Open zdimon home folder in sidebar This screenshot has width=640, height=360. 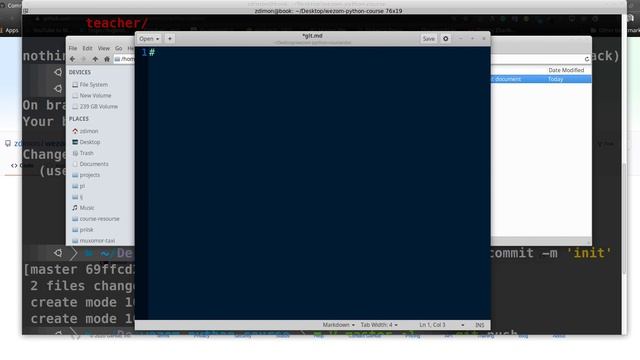click(x=89, y=131)
